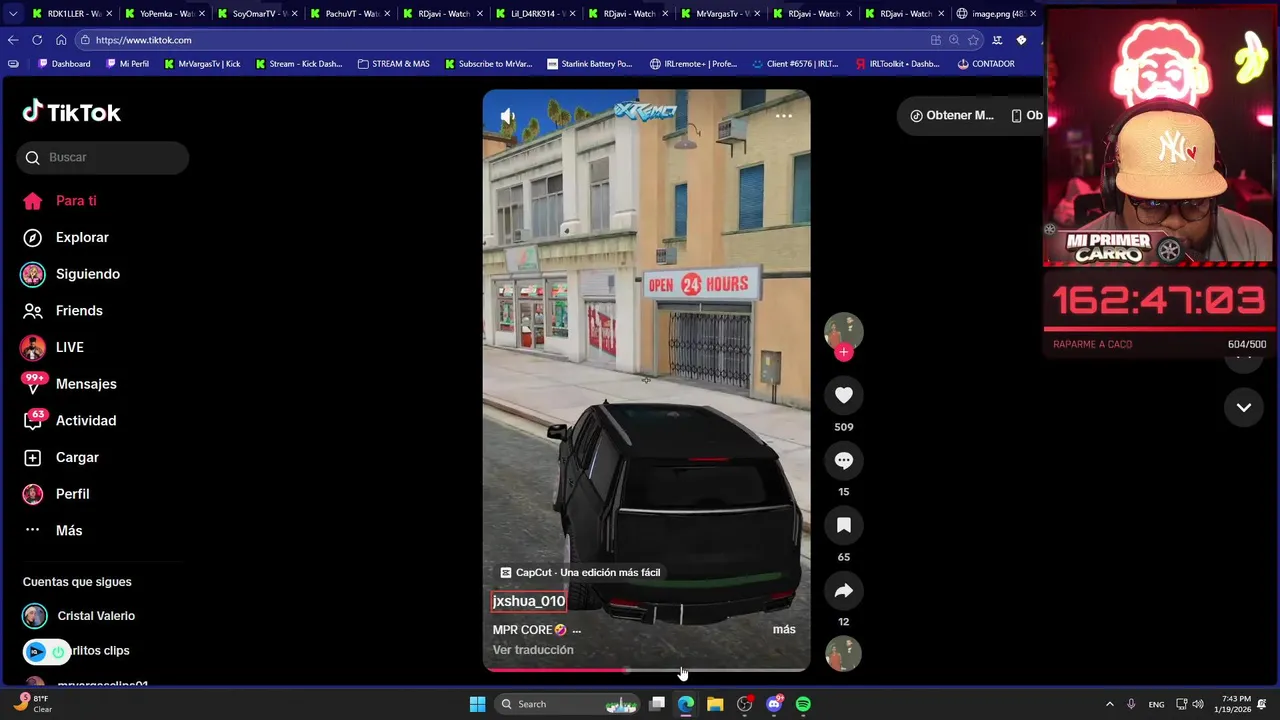Open the tab search dropdown arrow
Viewport: 1280px width, 720px height.
(x=12, y=14)
